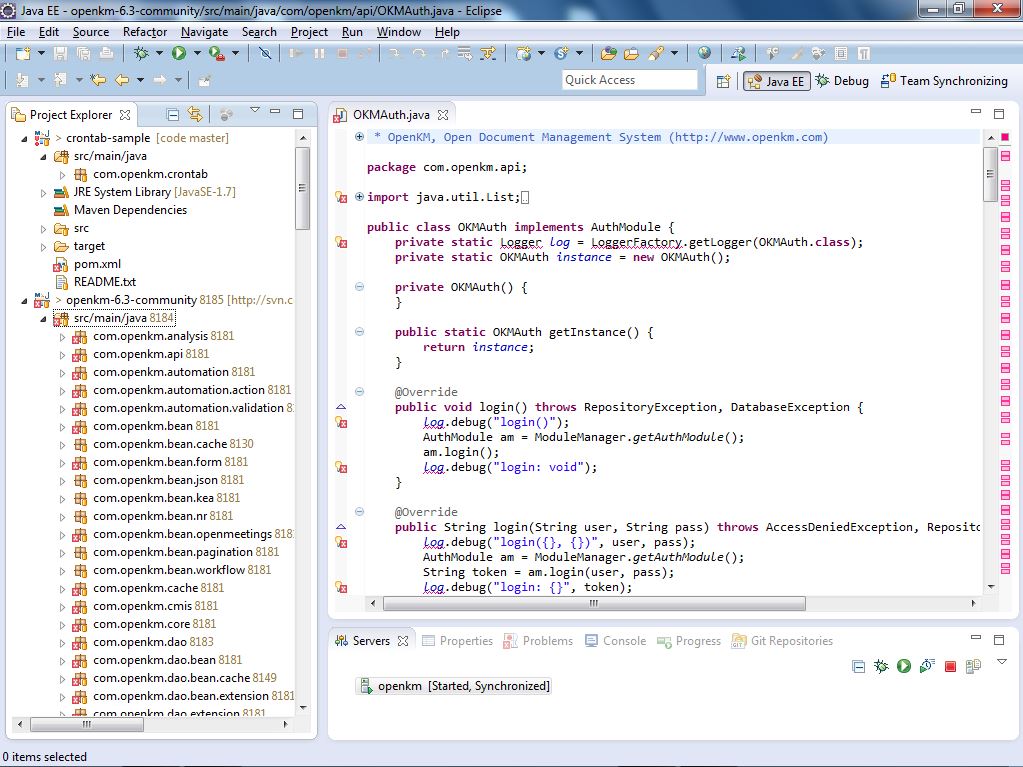Select the openkm server entry
Screen dimensions: 1023x767
pyautogui.click(x=463, y=686)
